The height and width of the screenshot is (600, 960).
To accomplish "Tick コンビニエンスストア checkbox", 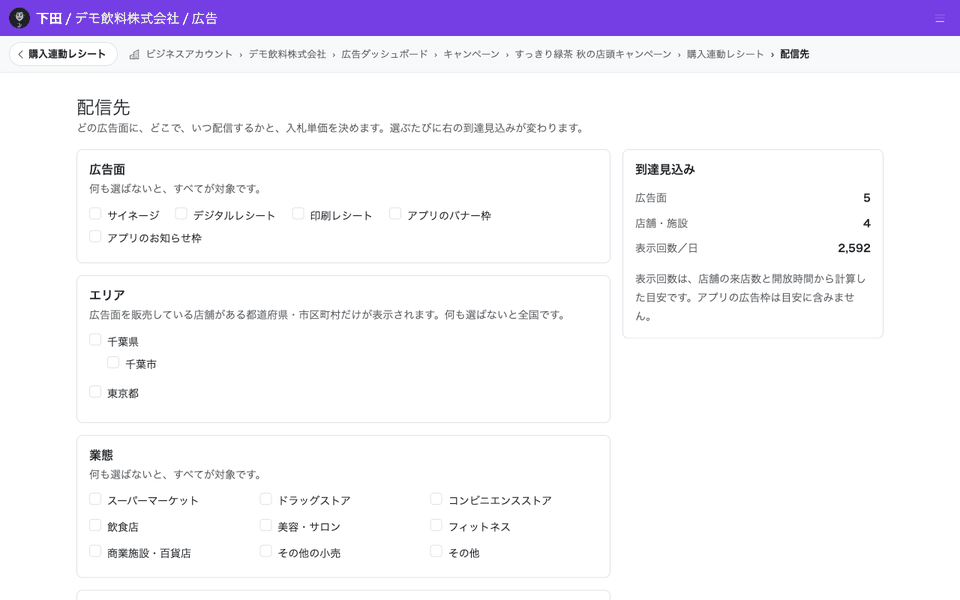I will pyautogui.click(x=436, y=499).
